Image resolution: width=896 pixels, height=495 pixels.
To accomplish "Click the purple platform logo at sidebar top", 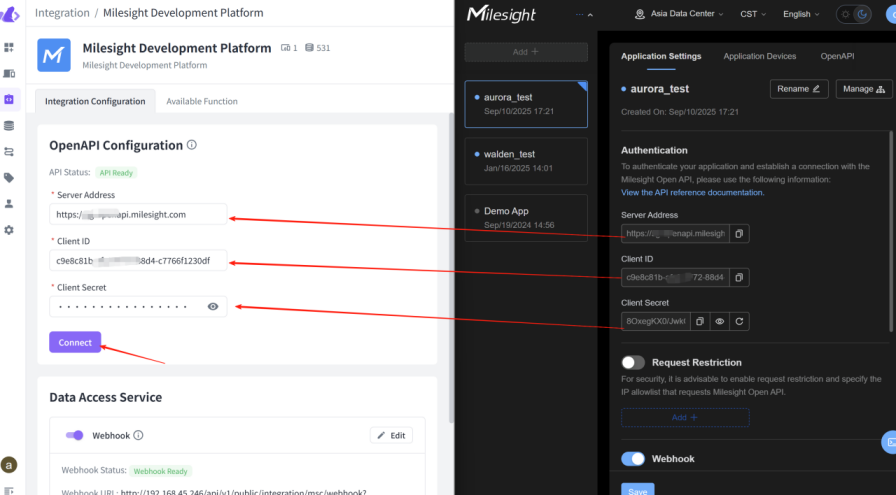I will [10, 14].
